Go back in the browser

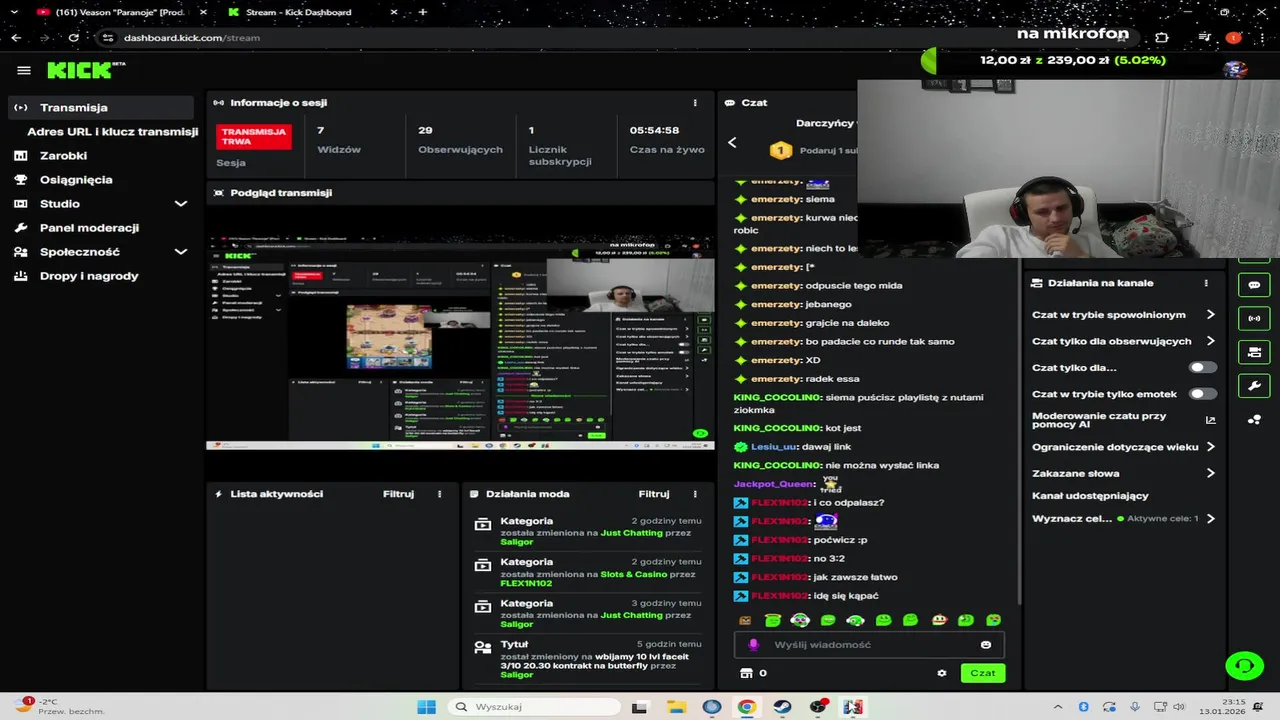pyautogui.click(x=16, y=37)
